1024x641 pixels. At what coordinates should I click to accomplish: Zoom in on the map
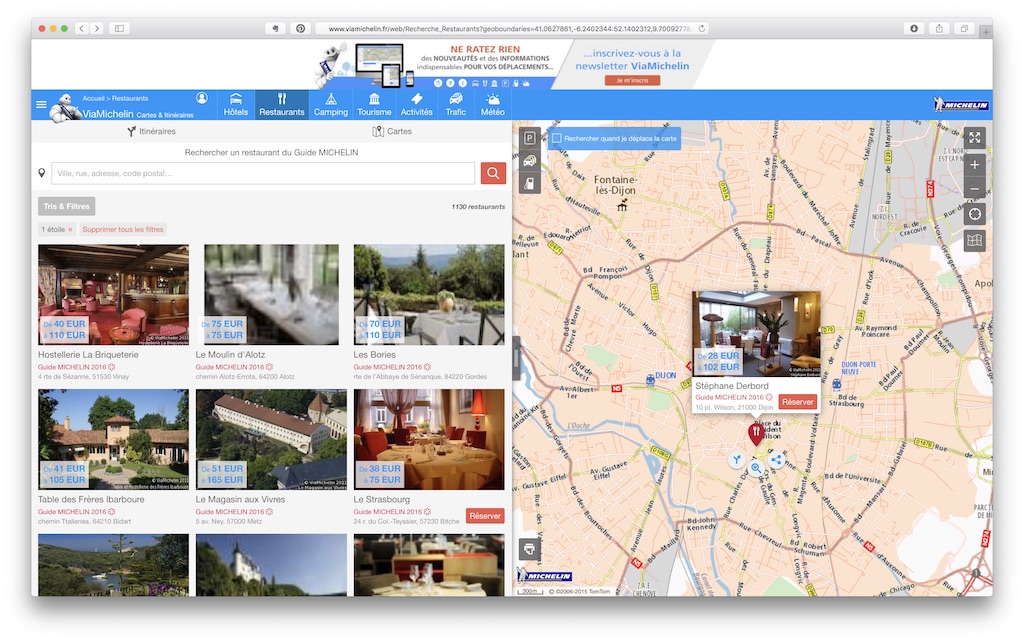[975, 164]
